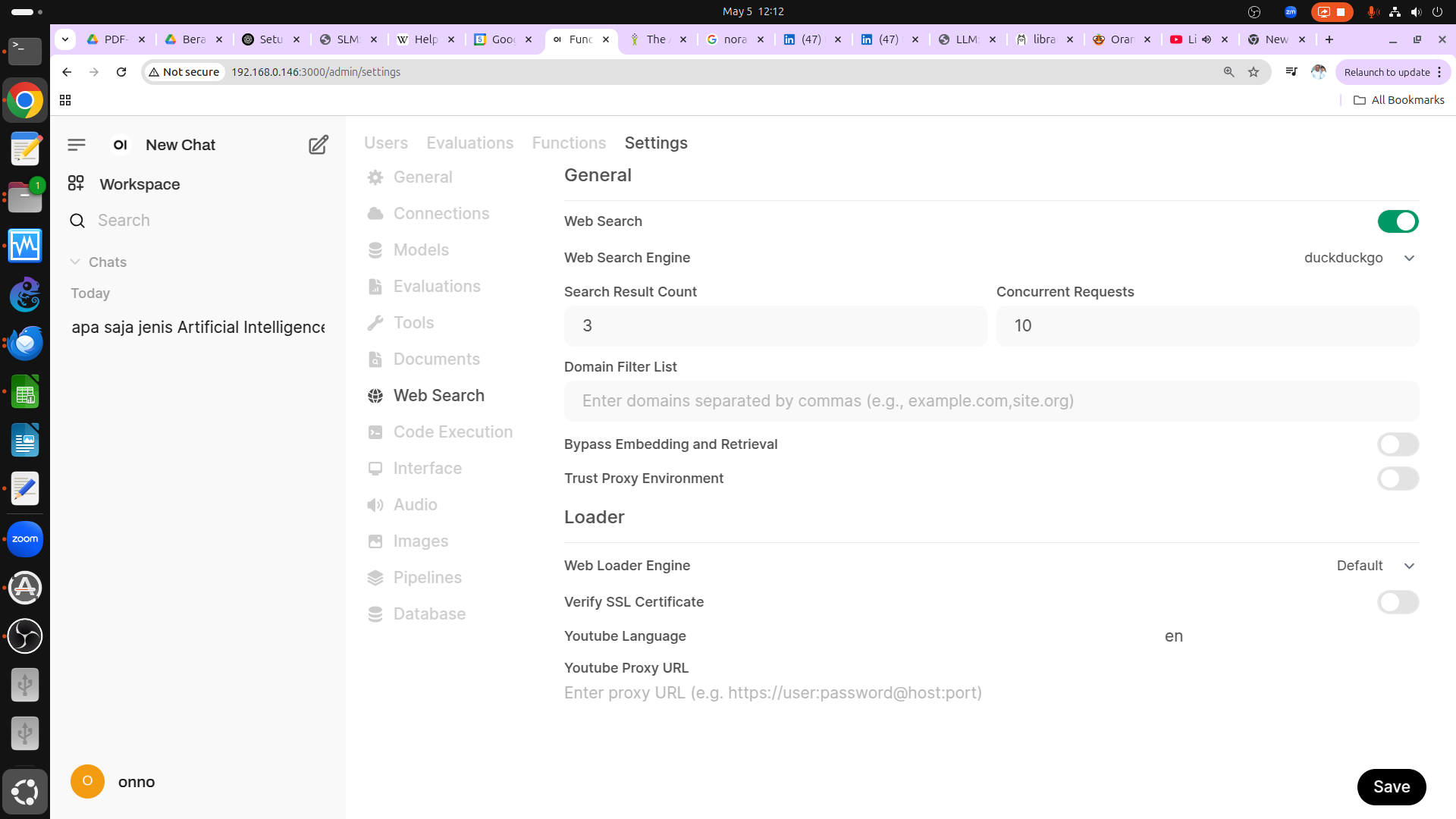Screen dimensions: 1456x819
Task: Expand the Web Loader Engine dropdown
Action: click(x=1375, y=566)
